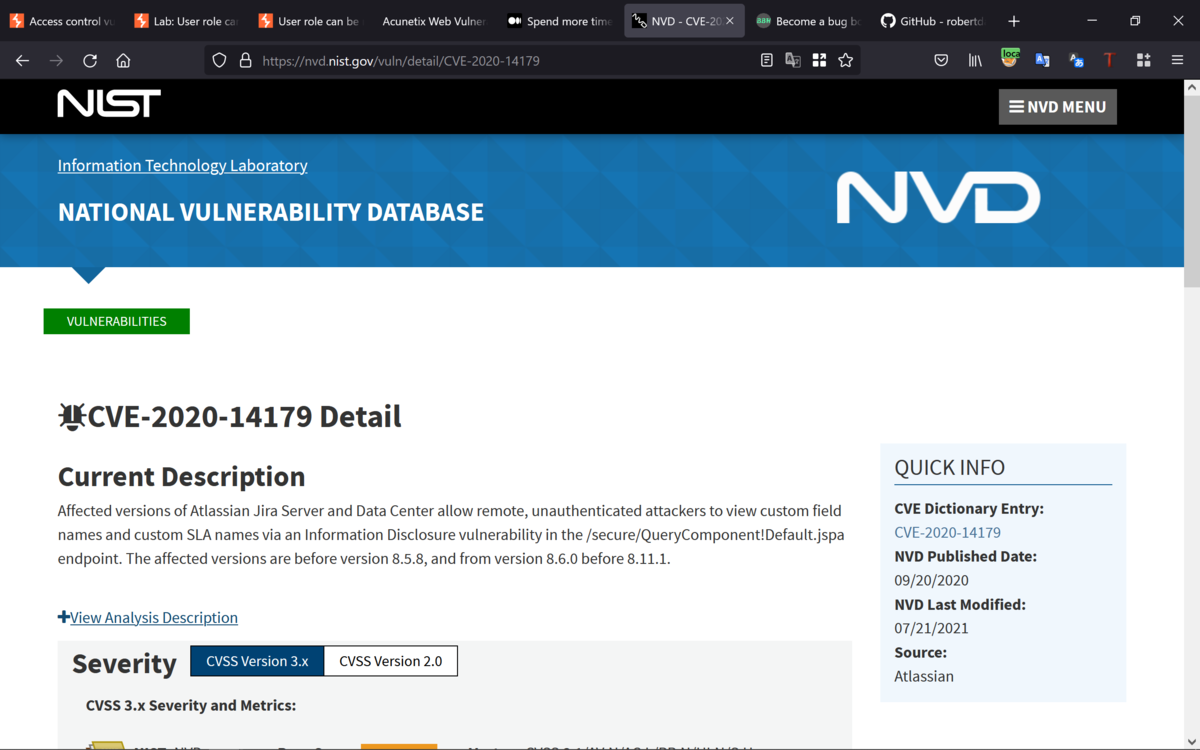Switch to 'Spend more time' Medium tab
1200x750 pixels.
click(559, 21)
